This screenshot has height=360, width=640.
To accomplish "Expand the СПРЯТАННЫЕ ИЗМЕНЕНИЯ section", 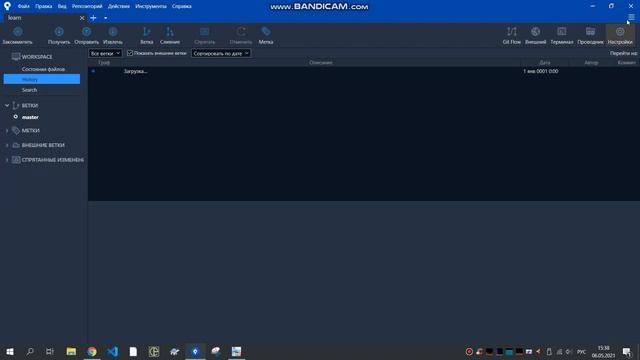I will [x=7, y=160].
